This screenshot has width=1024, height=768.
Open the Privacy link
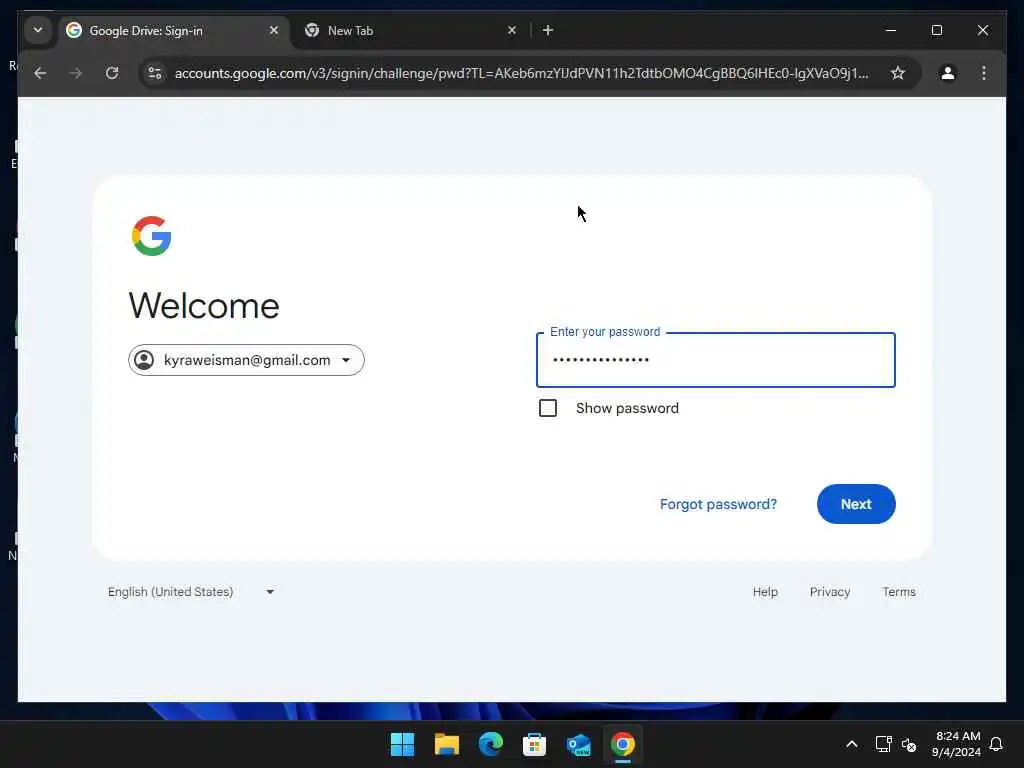[x=830, y=592]
